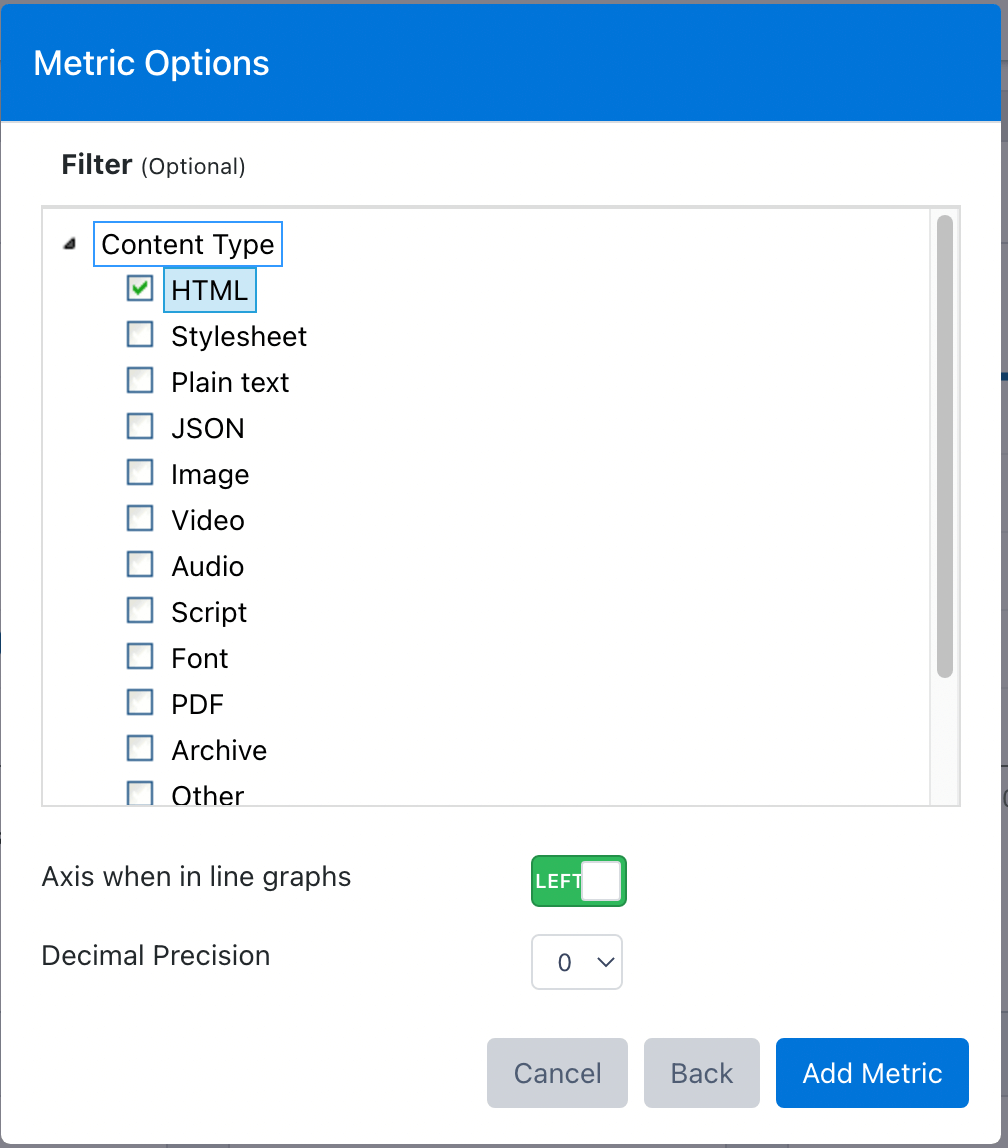Tick the Script checkbox

click(x=140, y=611)
